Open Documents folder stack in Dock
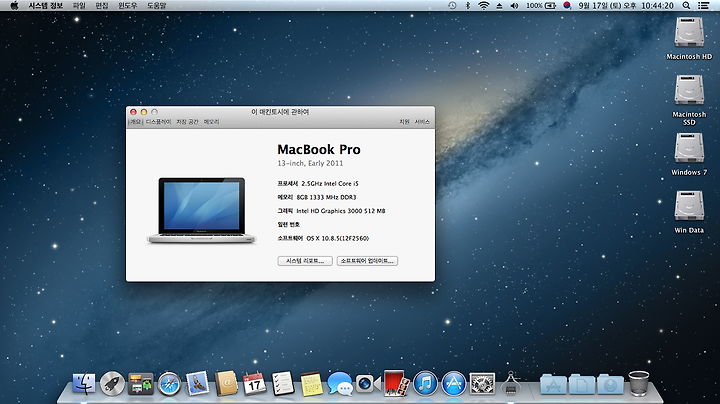 [x=582, y=384]
